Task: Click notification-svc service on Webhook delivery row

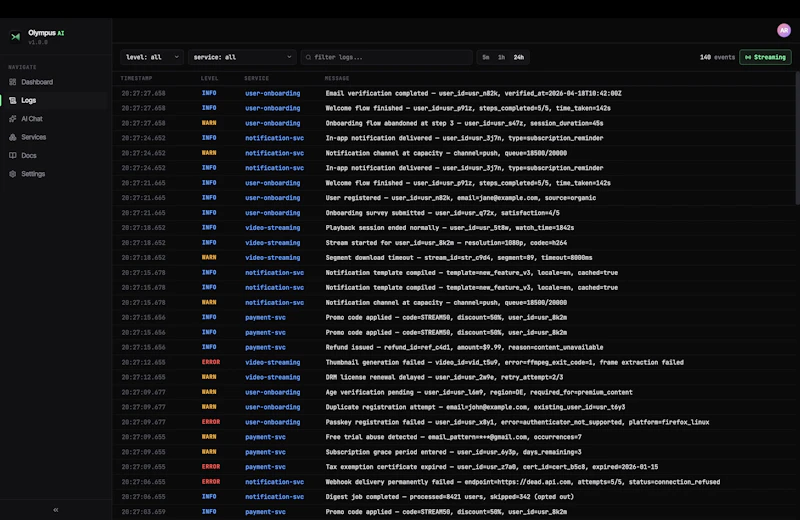Action: tap(274, 482)
